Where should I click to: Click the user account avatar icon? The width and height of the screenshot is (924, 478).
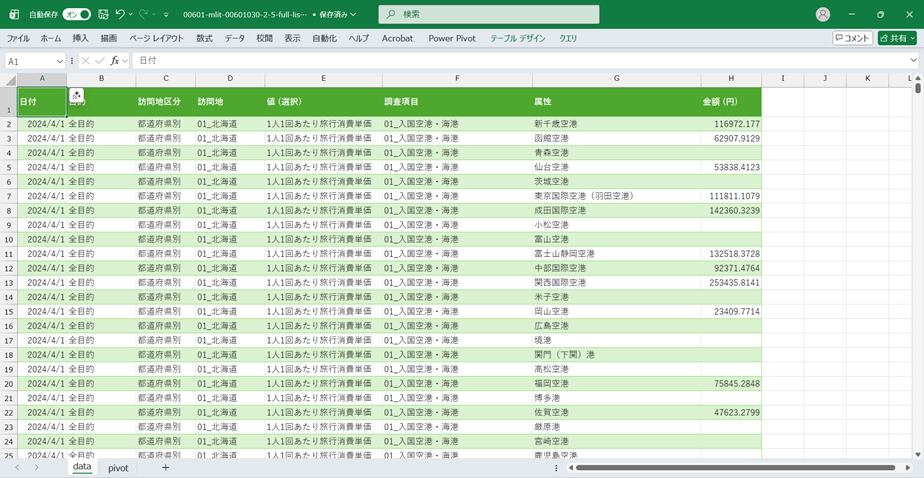pos(823,15)
